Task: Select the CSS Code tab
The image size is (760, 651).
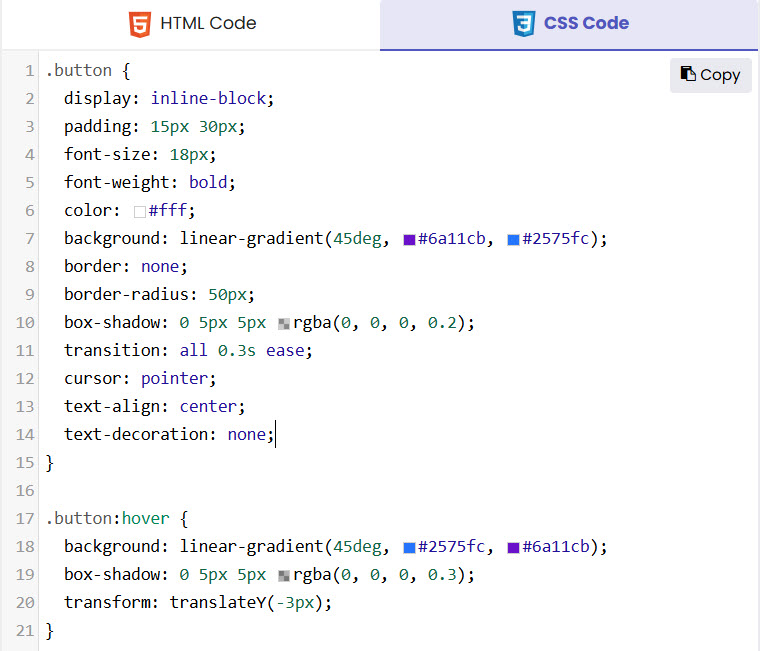Action: point(569,24)
